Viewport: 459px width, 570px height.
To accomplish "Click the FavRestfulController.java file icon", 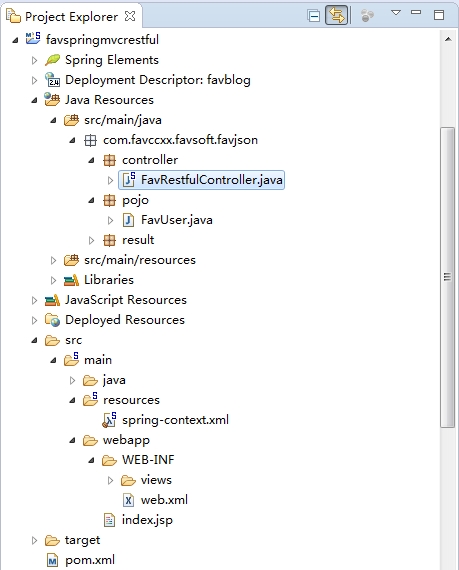I will pyautogui.click(x=129, y=180).
